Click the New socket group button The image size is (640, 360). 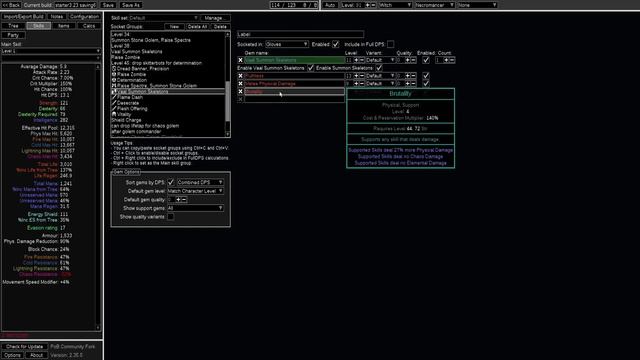point(174,27)
